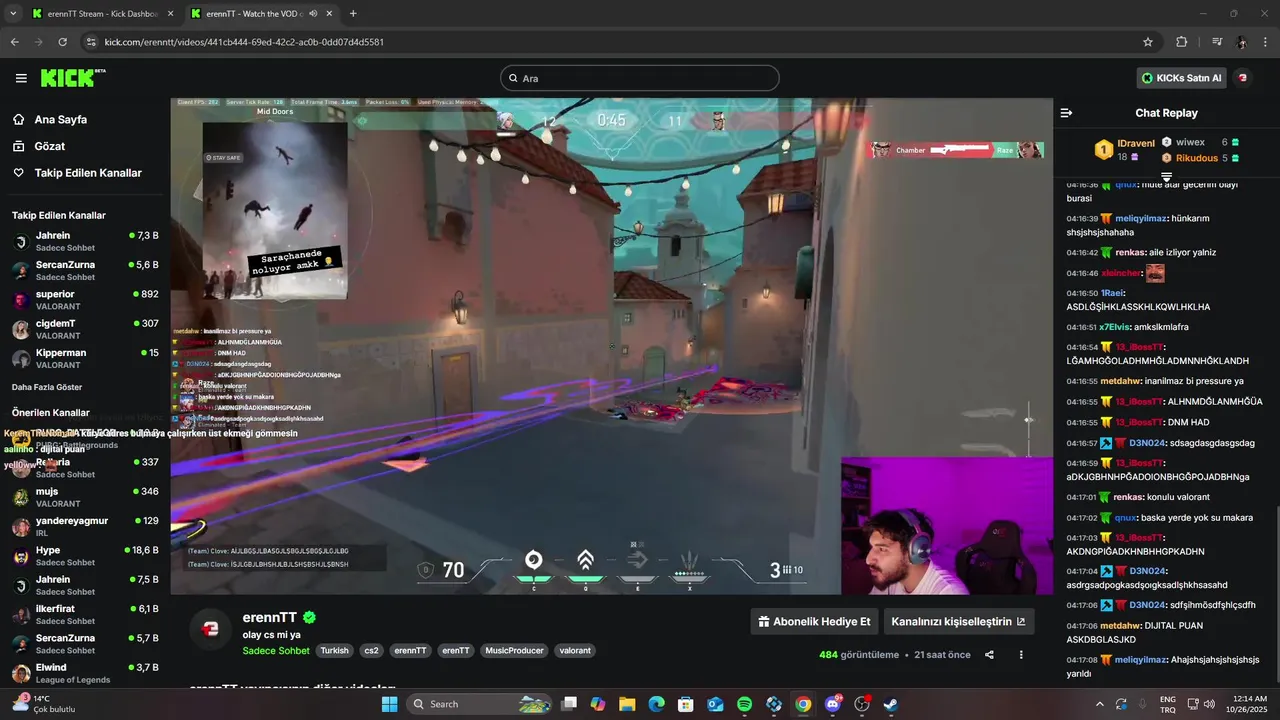Bookmark this page with star icon
The image size is (1280, 720).
[x=1148, y=42]
